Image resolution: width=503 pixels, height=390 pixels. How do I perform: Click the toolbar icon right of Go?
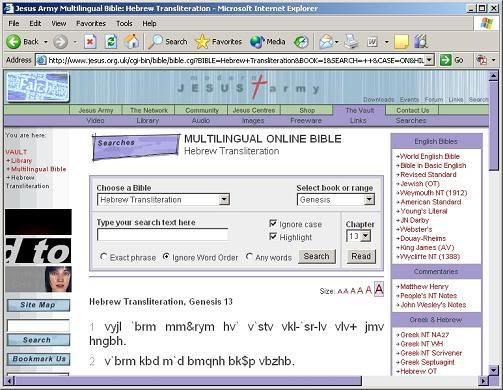pyautogui.click(x=481, y=60)
